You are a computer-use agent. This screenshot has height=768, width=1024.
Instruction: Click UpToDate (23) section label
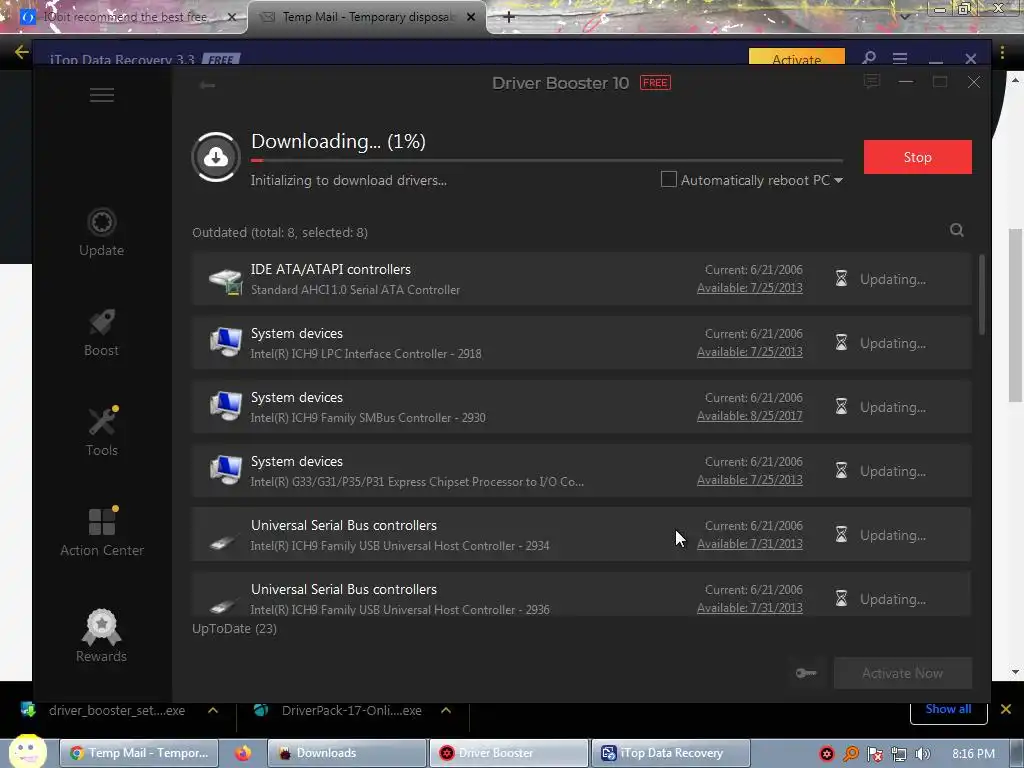coord(234,628)
